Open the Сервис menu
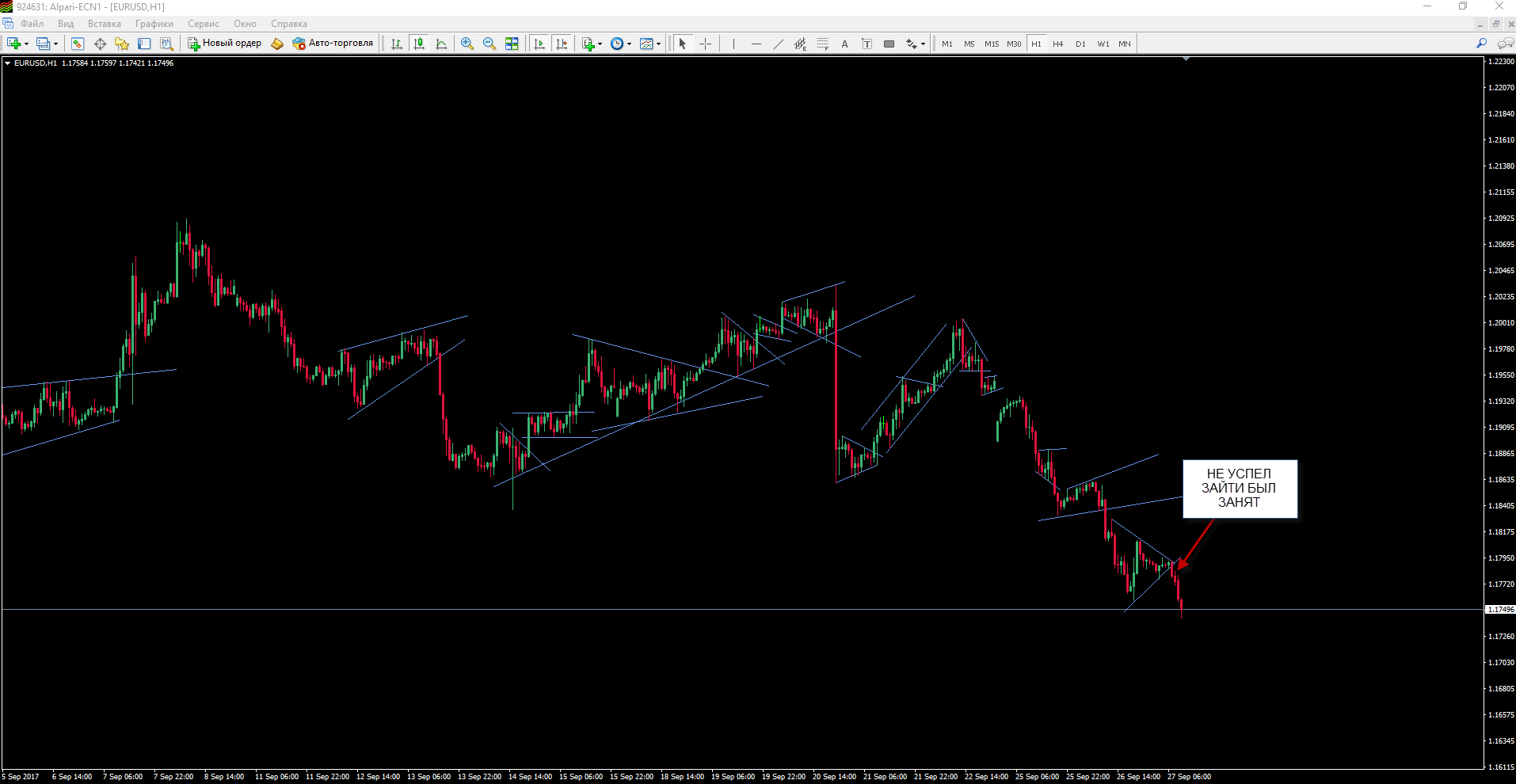Viewport: 1516px width, 784px height. tap(204, 24)
